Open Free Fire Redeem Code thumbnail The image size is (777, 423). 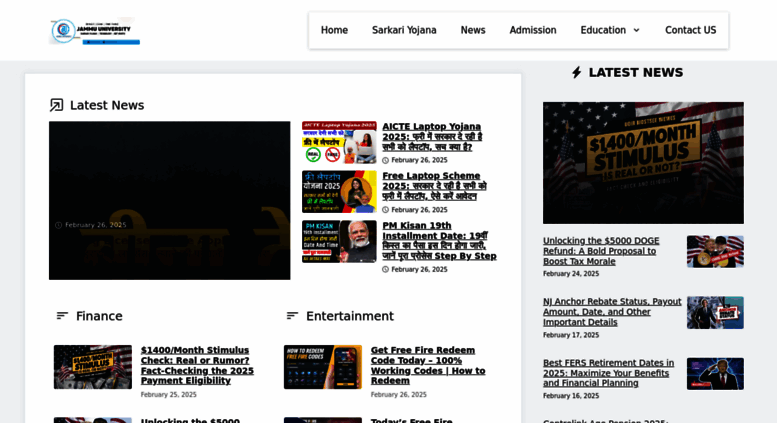(x=323, y=367)
